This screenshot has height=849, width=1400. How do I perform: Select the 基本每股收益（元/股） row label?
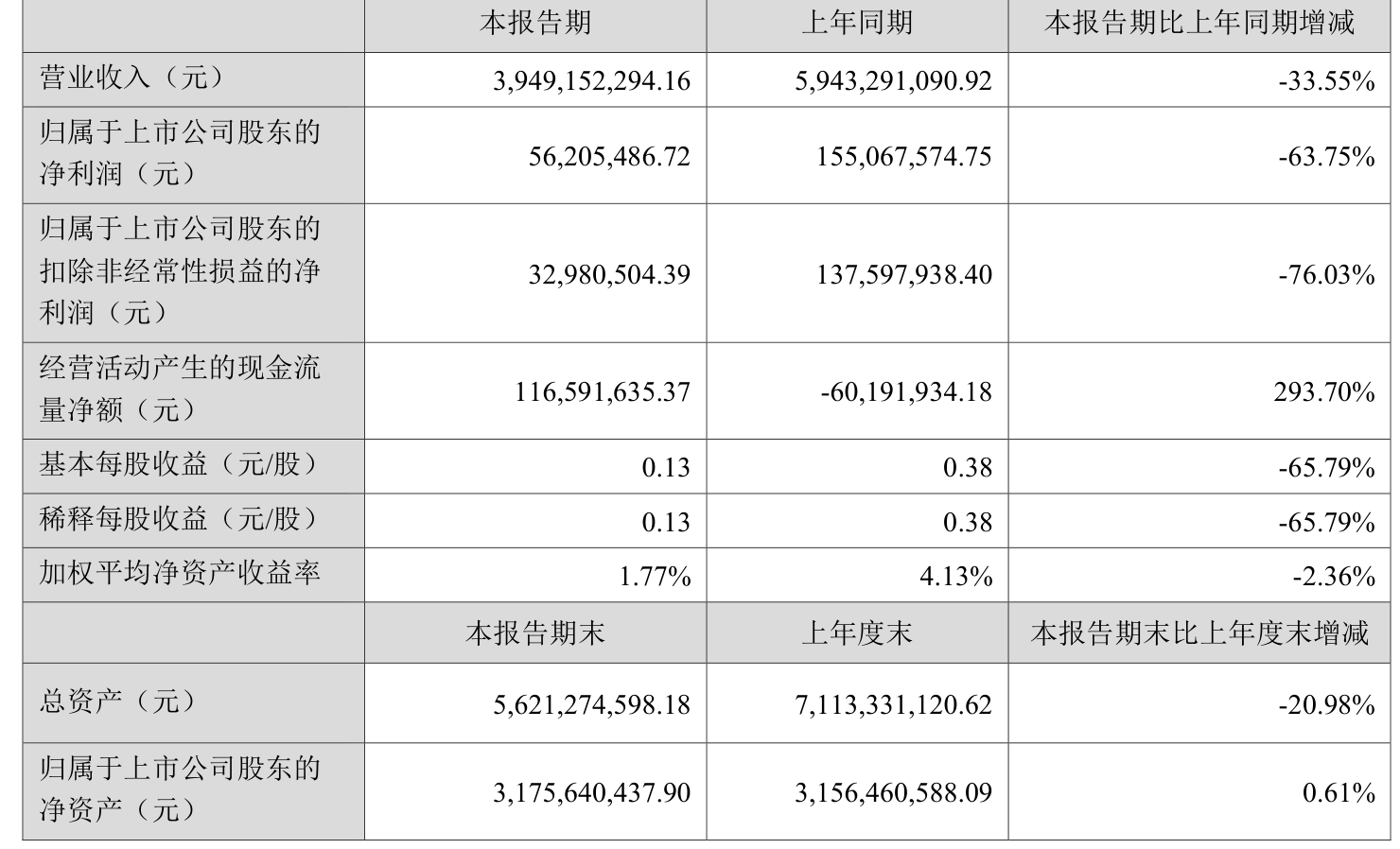click(x=180, y=464)
